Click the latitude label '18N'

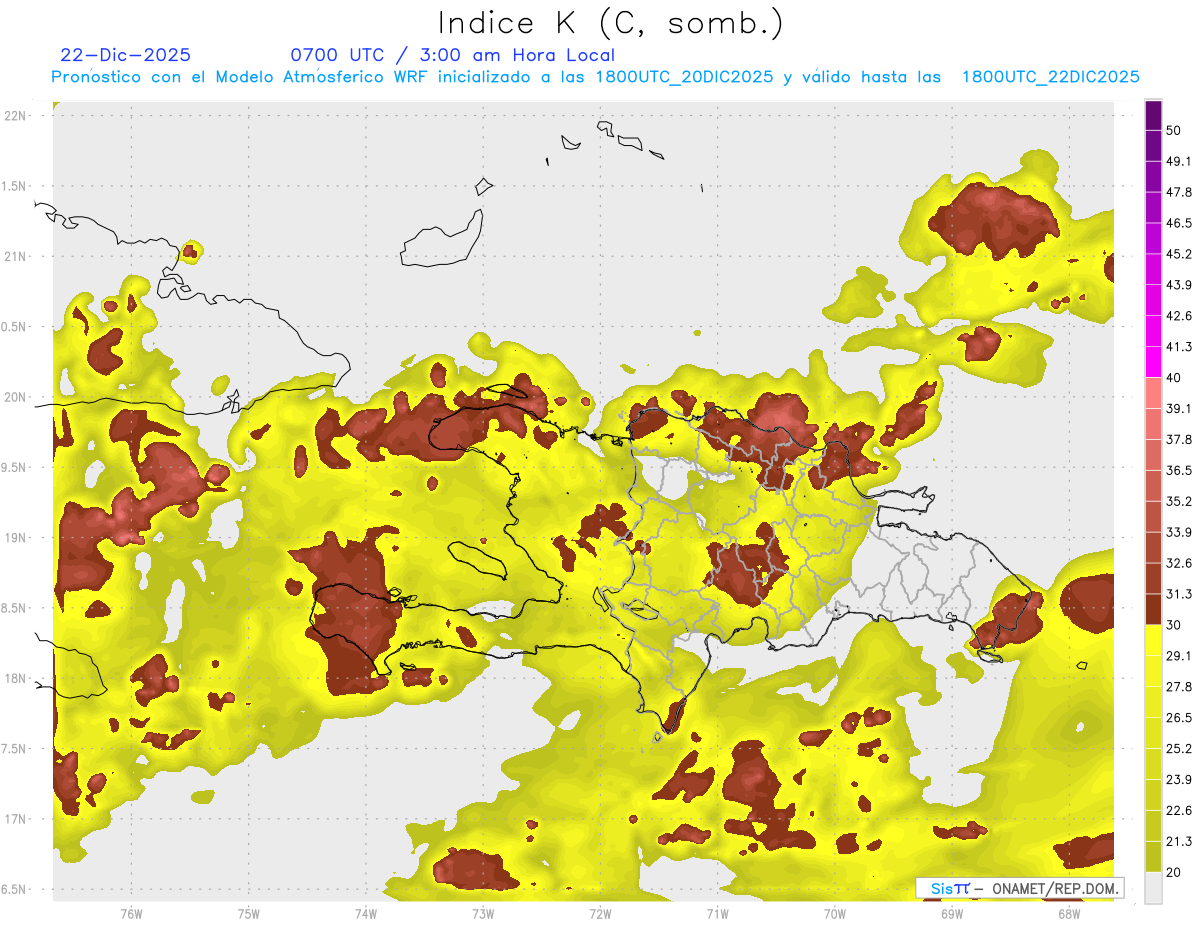click(17, 678)
